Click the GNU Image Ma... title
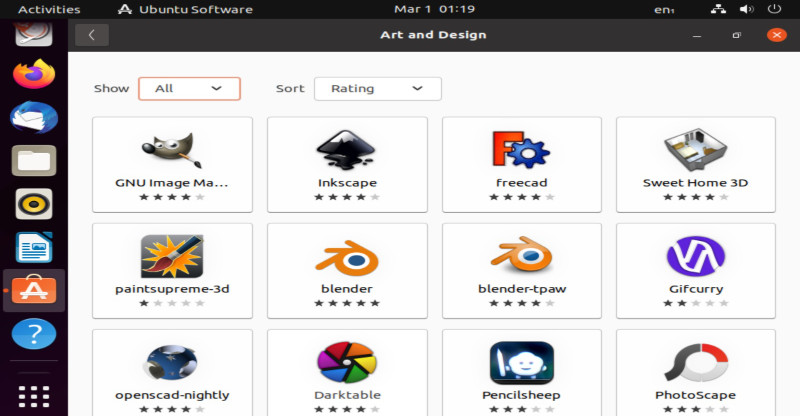Viewport: 800px width, 416px height. point(172,183)
